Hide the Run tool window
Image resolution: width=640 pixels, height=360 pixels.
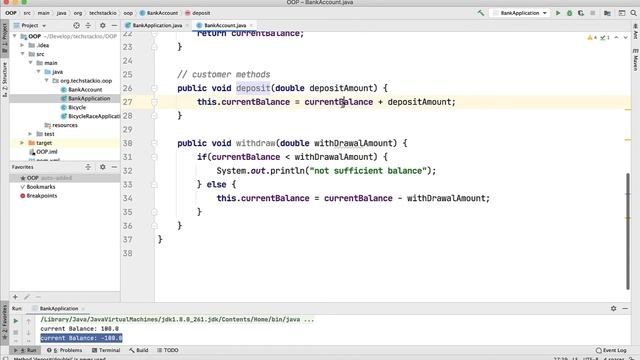(625, 309)
